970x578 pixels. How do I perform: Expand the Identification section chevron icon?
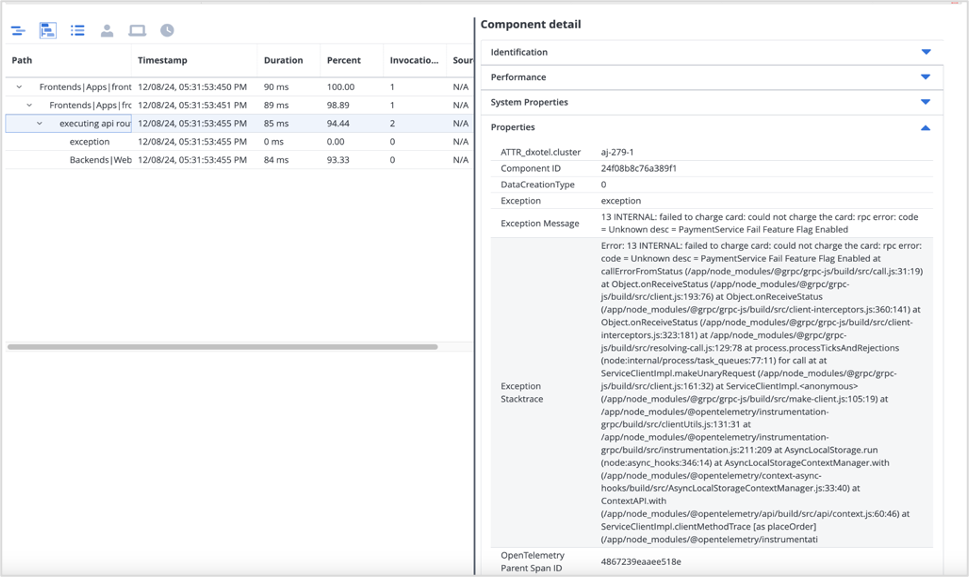925,53
